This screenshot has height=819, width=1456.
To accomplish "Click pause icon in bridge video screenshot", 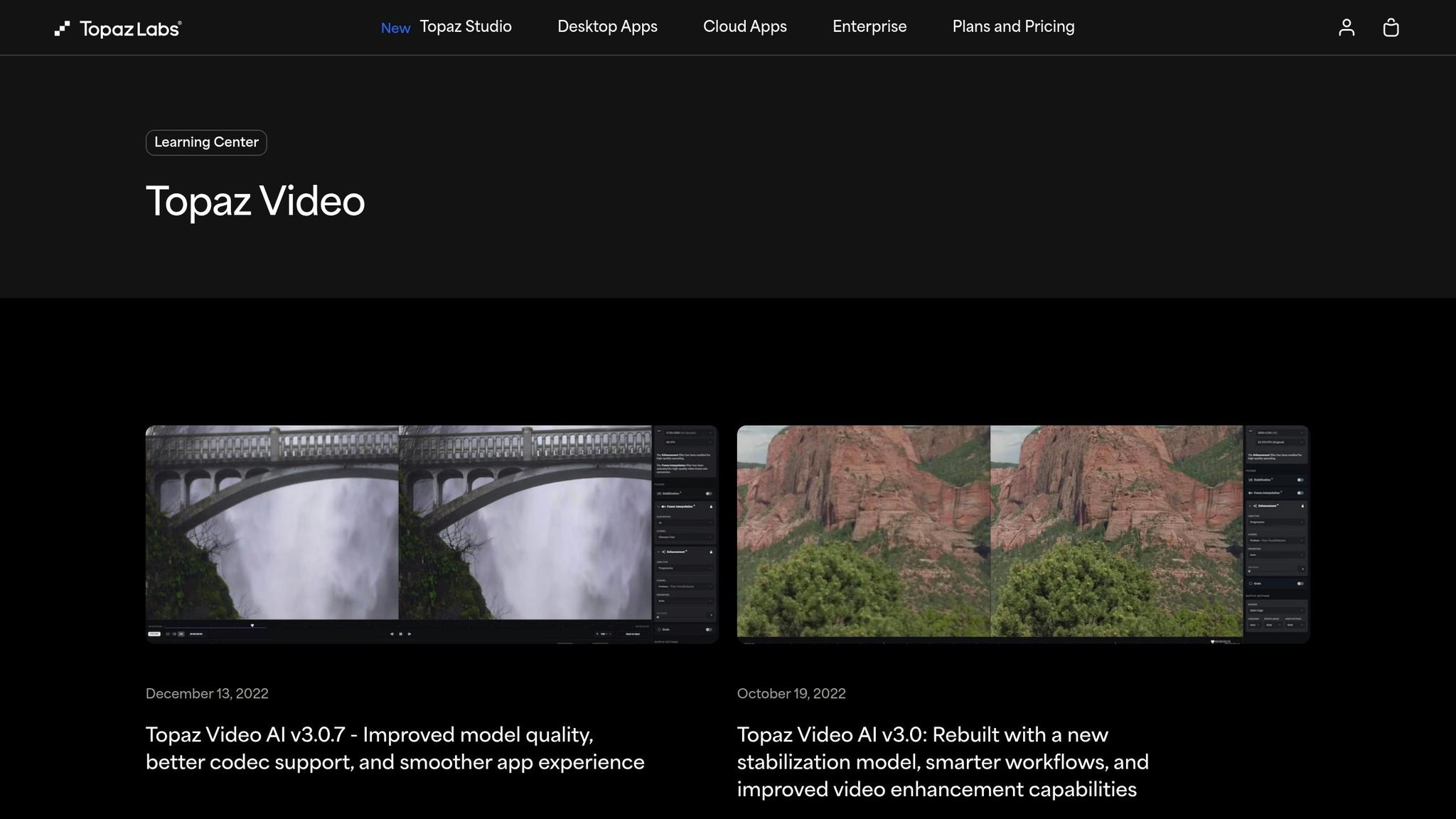I will 400,633.
